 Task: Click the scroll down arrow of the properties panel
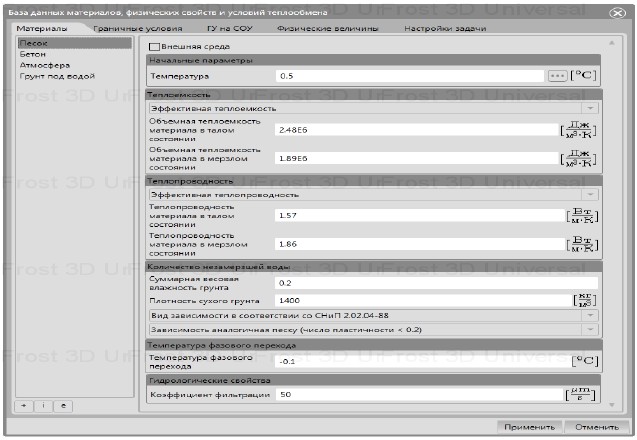[x=612, y=405]
